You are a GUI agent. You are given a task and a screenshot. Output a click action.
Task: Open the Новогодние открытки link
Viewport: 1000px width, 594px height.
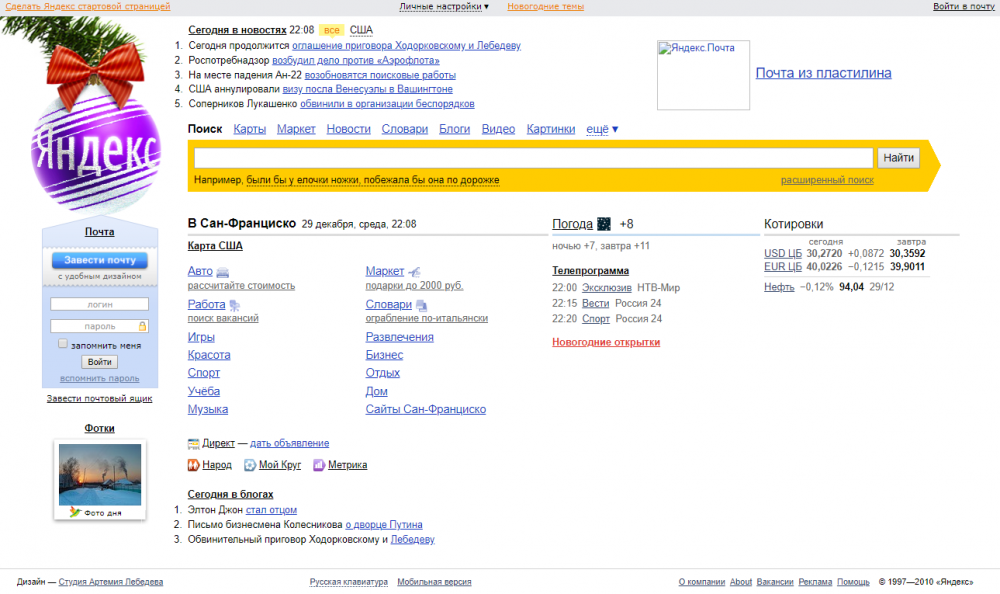point(606,342)
